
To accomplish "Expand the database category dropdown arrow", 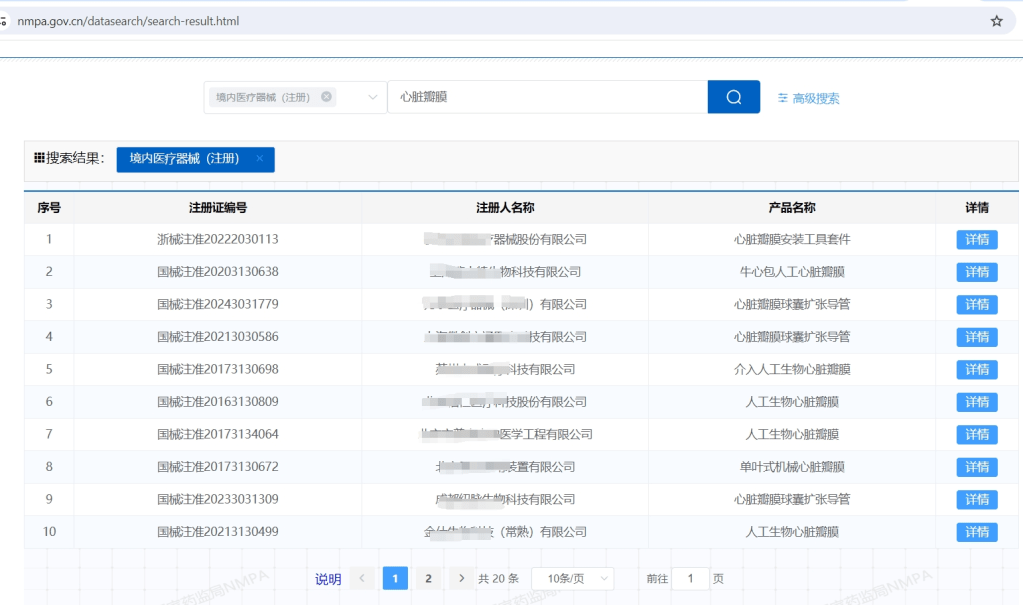I will click(373, 97).
